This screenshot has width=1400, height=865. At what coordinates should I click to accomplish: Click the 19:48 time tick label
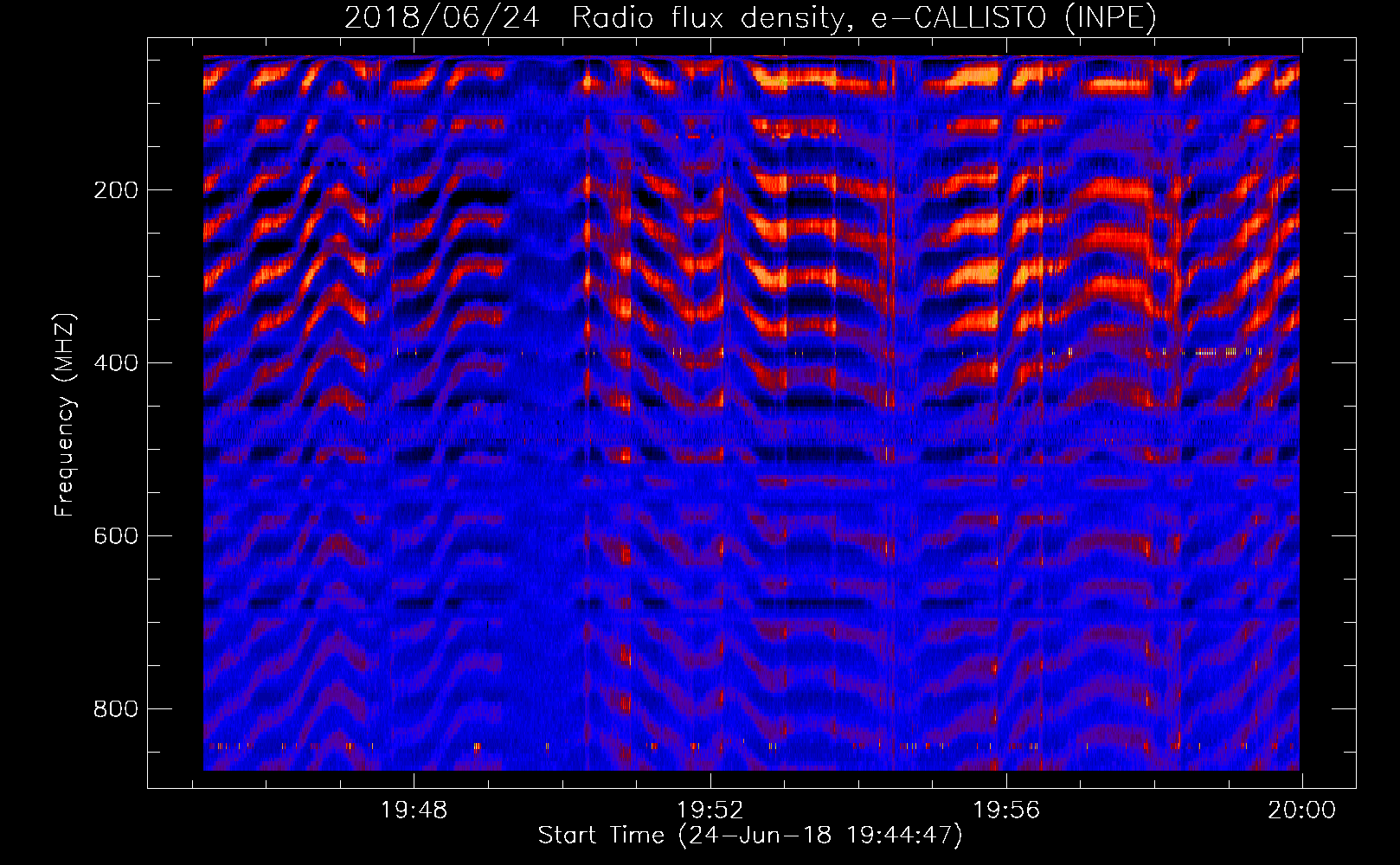pyautogui.click(x=414, y=811)
